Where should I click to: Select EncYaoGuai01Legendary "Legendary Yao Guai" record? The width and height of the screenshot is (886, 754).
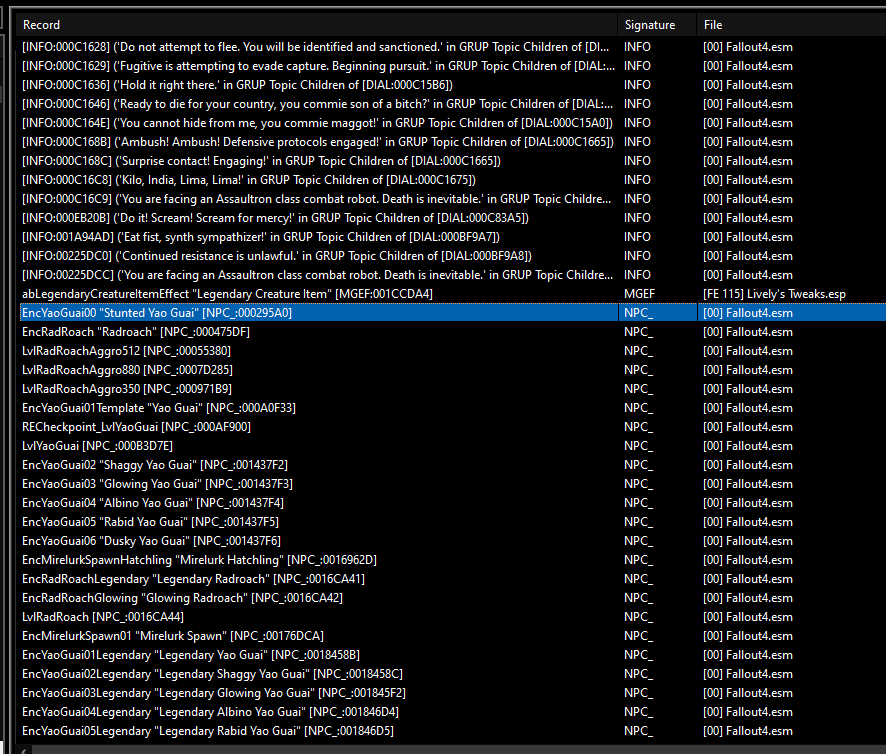(x=452, y=655)
